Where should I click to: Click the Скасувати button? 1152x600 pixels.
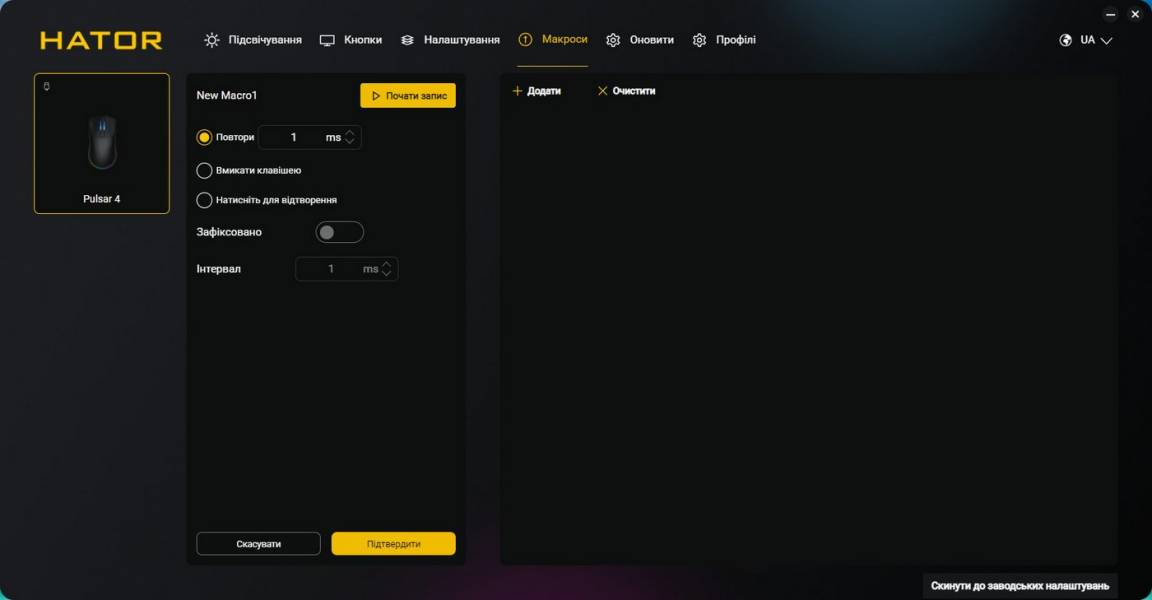pos(259,543)
